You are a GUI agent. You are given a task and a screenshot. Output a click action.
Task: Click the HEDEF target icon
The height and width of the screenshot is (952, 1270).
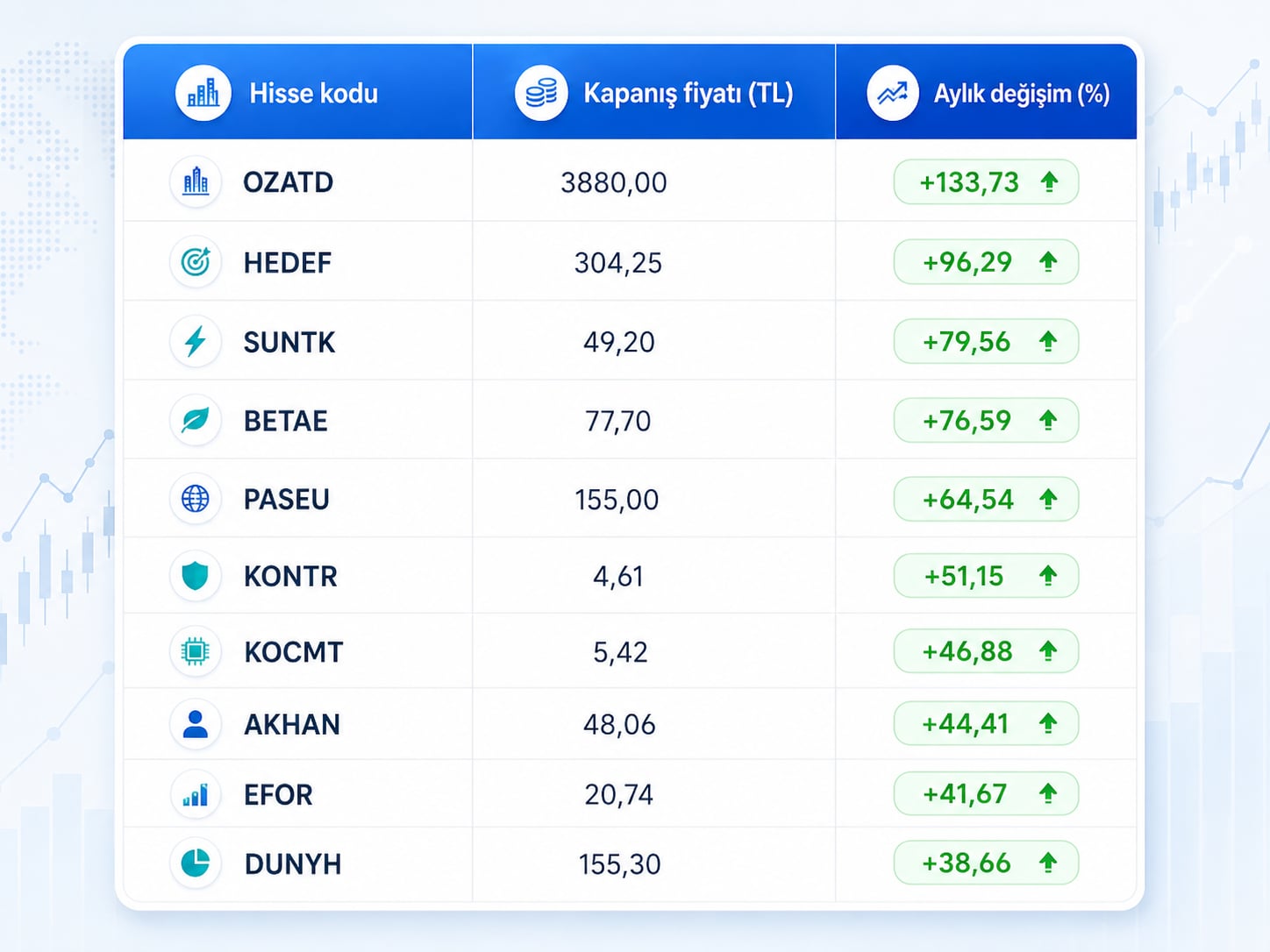click(195, 262)
